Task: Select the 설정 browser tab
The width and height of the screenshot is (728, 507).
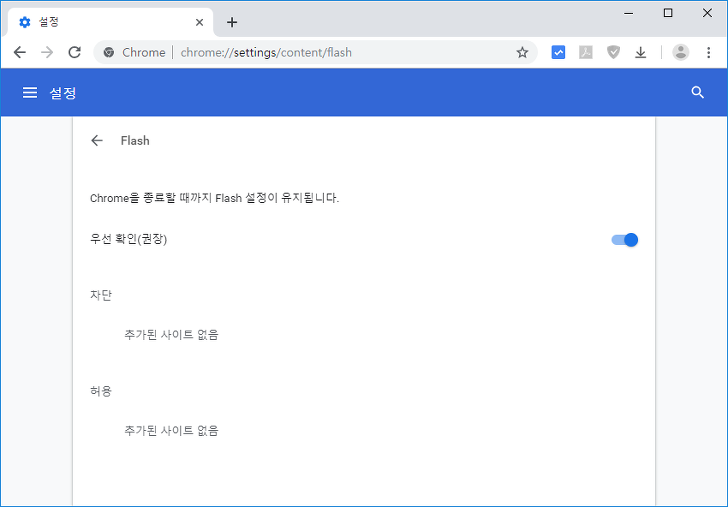Action: (110, 22)
